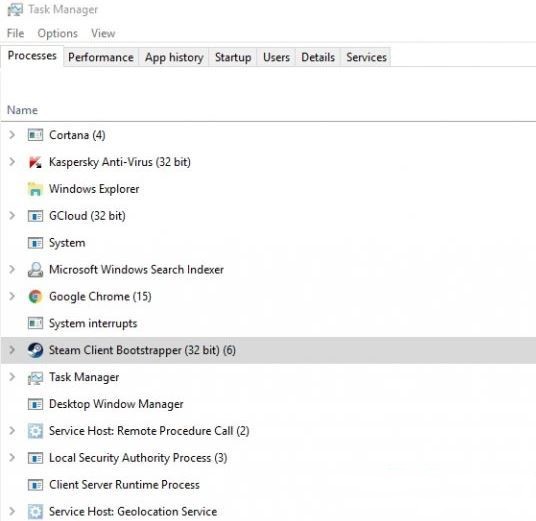Click the Task Manager row icon
The width and height of the screenshot is (536, 521).
(35, 377)
